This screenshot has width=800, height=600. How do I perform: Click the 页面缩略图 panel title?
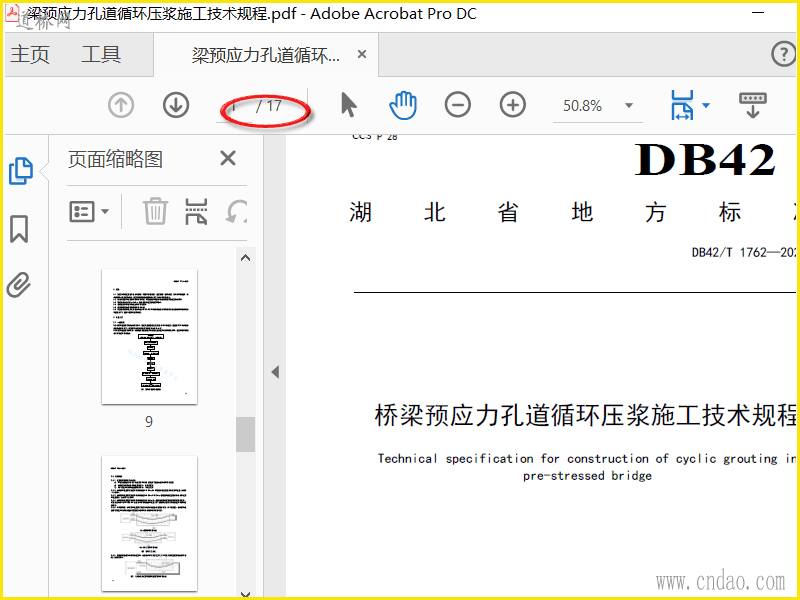[115, 160]
